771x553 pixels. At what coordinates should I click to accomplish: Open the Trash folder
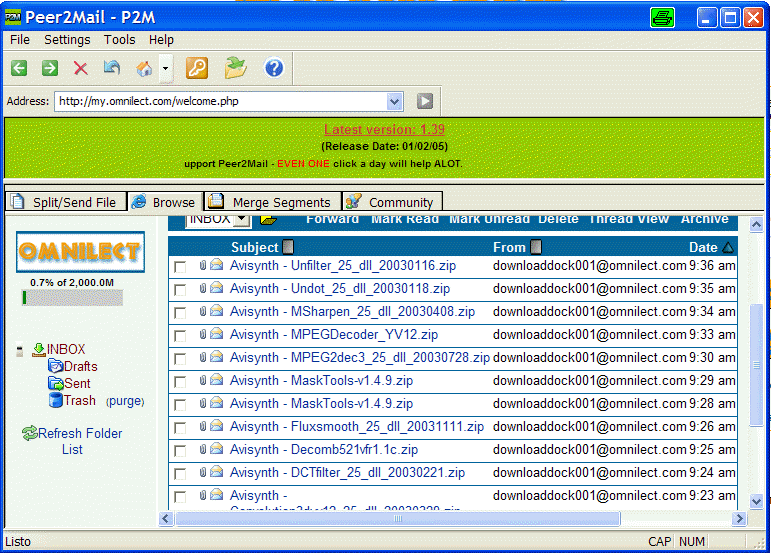pos(79,401)
